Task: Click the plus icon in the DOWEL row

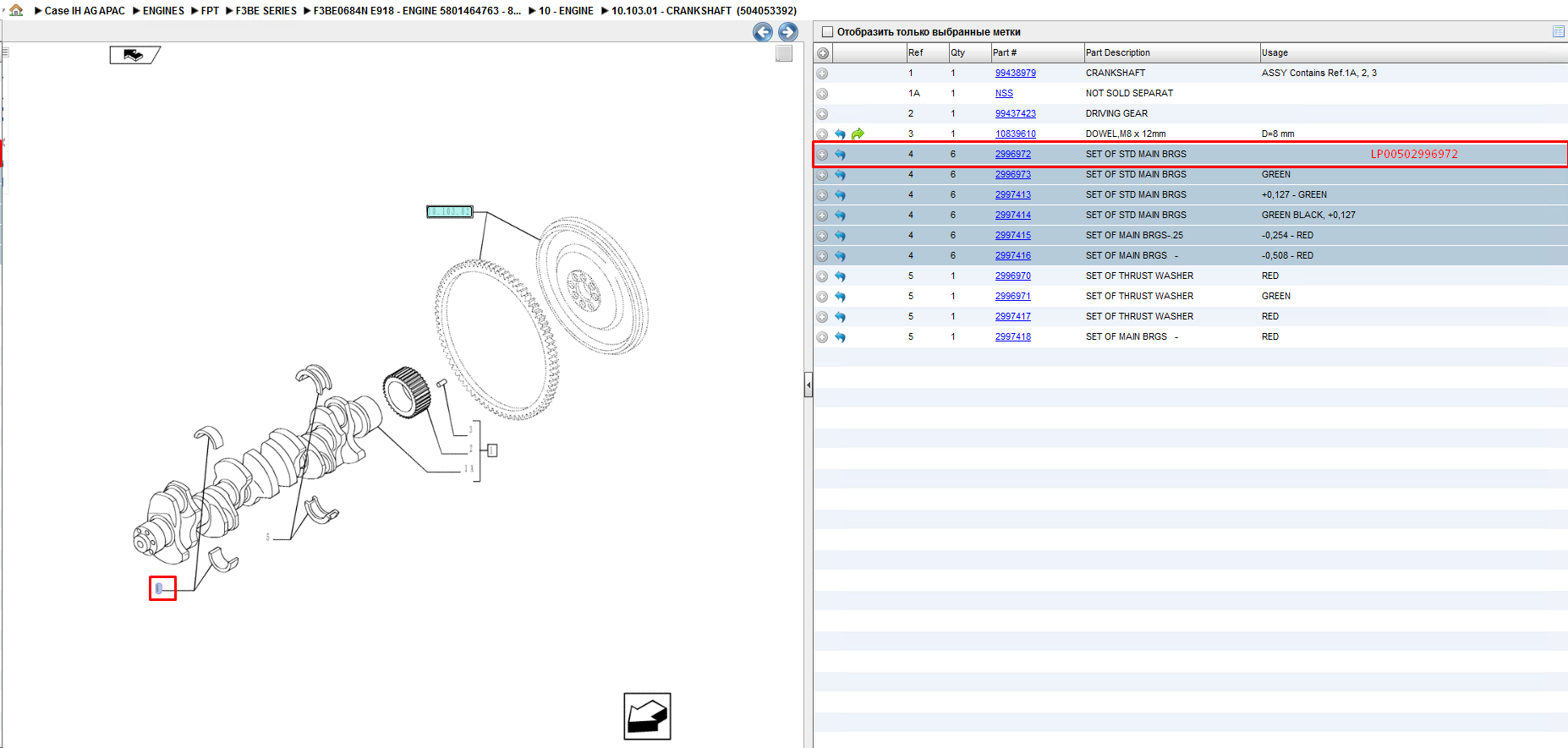Action: point(822,134)
